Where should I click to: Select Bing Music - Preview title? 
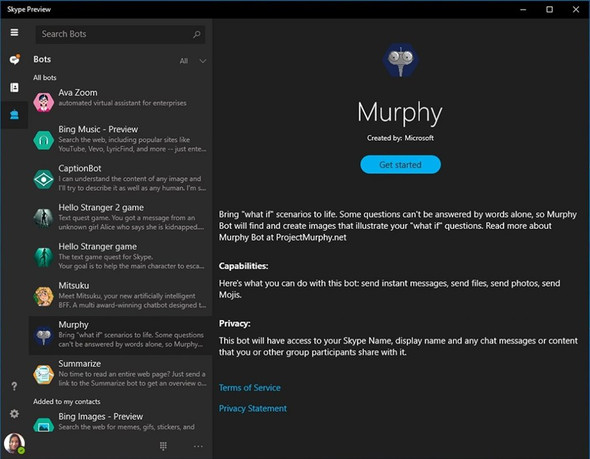pyautogui.click(x=98, y=129)
